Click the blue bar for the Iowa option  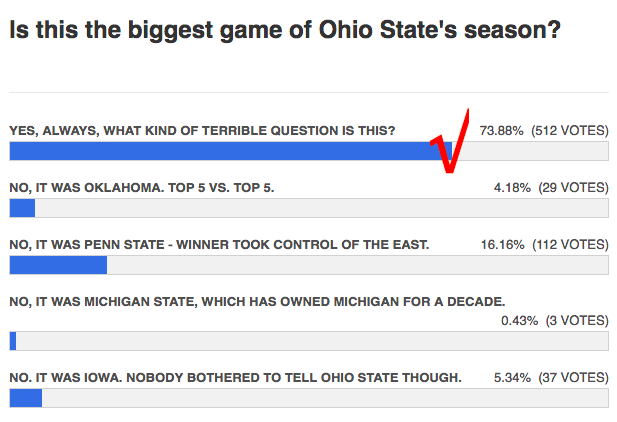(x=26, y=398)
